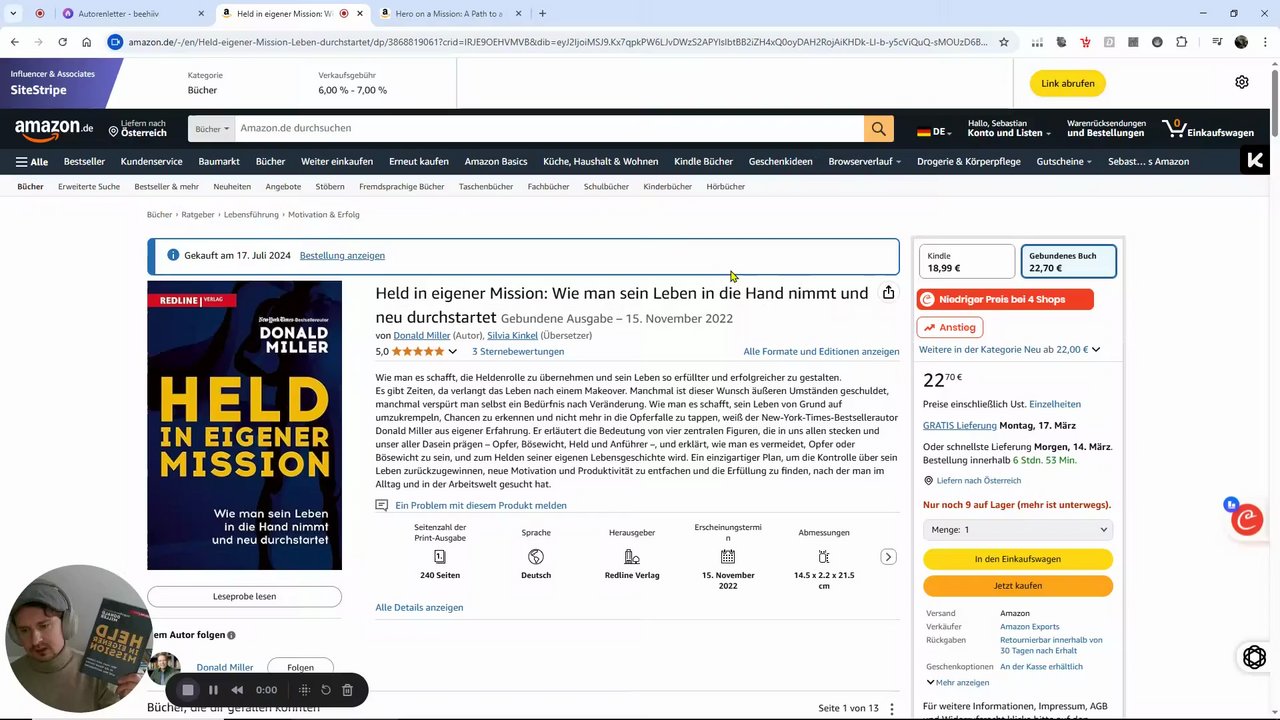Open the Donald Miller author link in the byline

(x=421, y=335)
